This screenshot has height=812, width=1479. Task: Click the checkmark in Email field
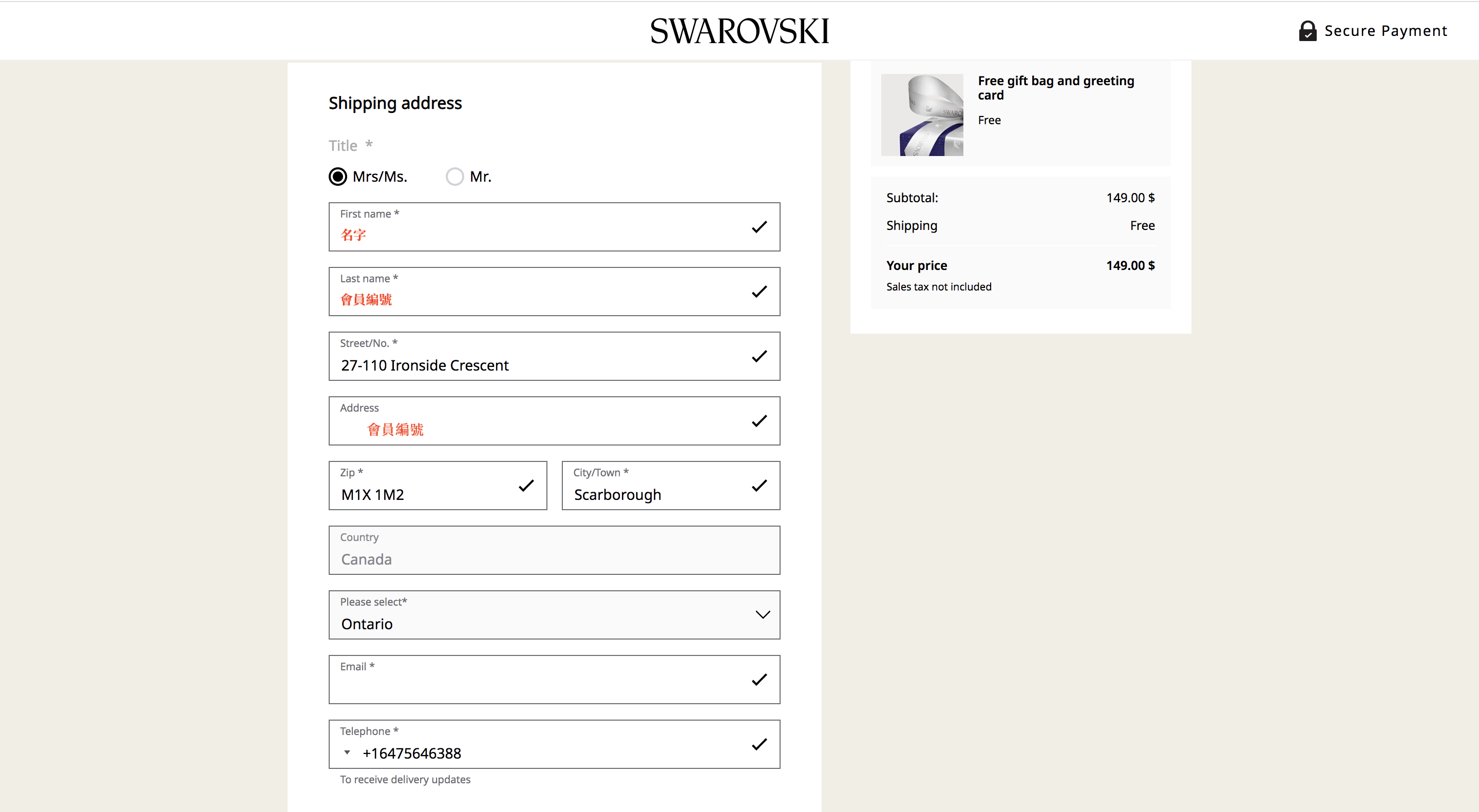click(x=759, y=680)
